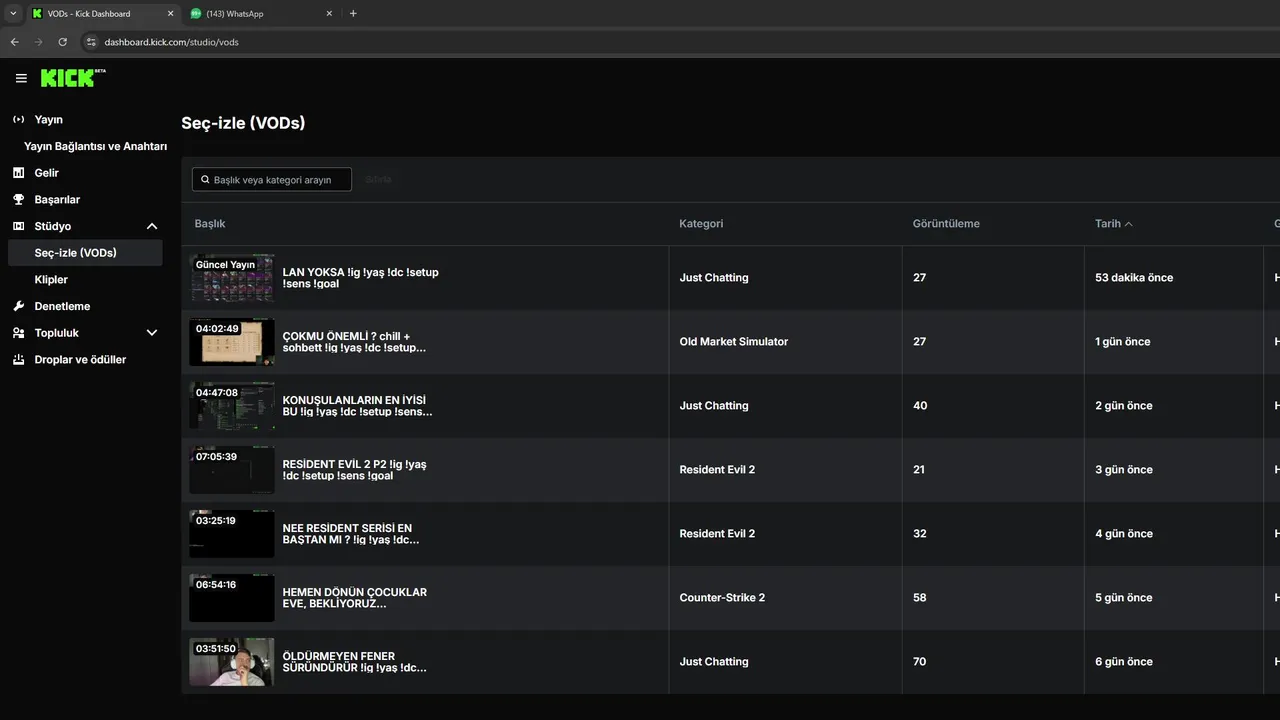This screenshot has width=1280, height=720.
Task: Select Seç-izle (VODs) sidebar item
Action: coord(76,253)
